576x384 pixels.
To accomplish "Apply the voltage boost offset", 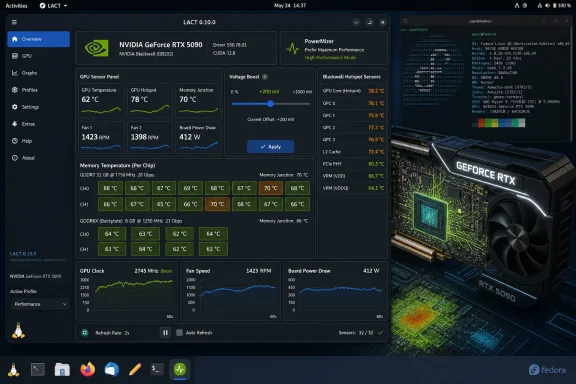I will click(270, 147).
